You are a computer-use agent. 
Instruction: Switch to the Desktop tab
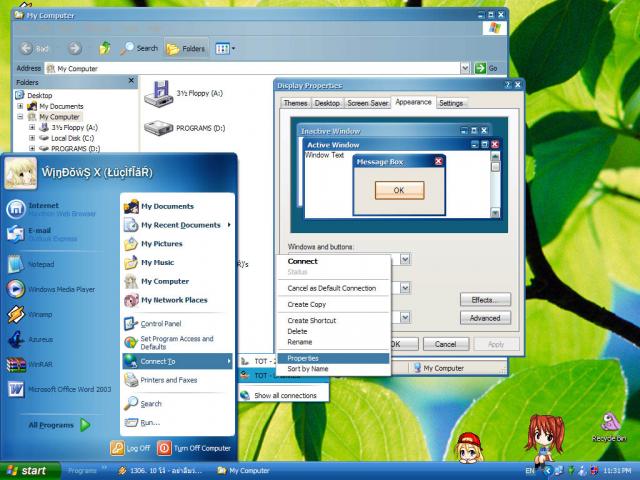pos(327,103)
